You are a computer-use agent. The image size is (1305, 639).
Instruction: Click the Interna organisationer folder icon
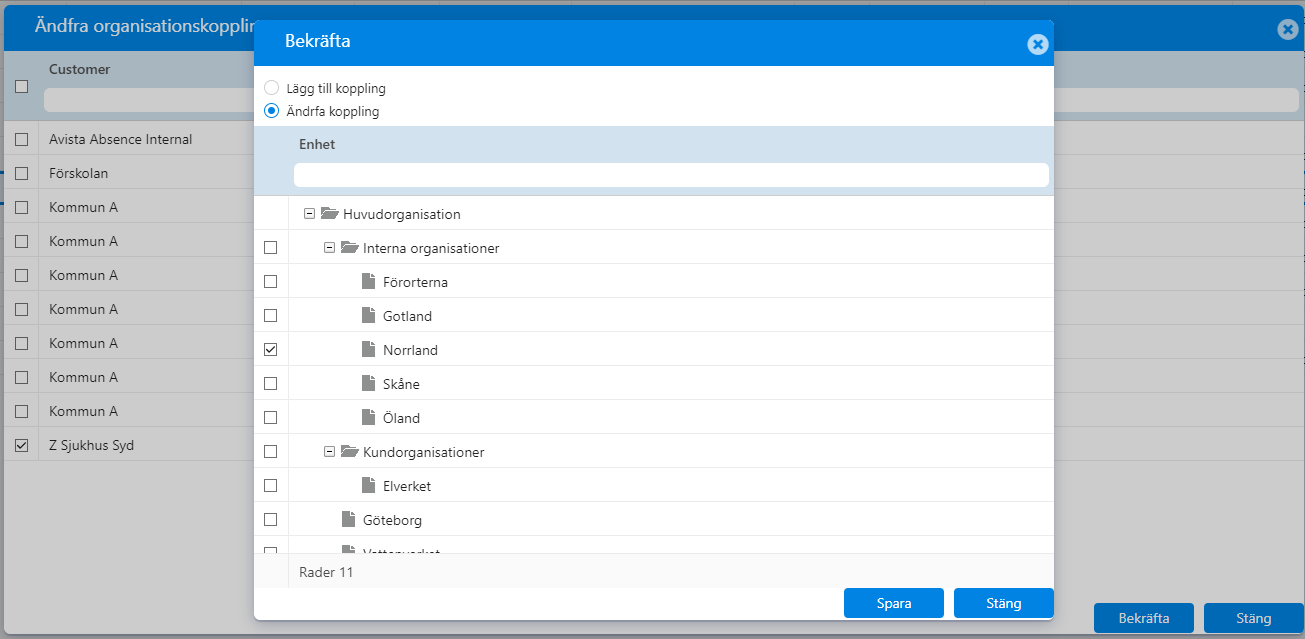349,248
